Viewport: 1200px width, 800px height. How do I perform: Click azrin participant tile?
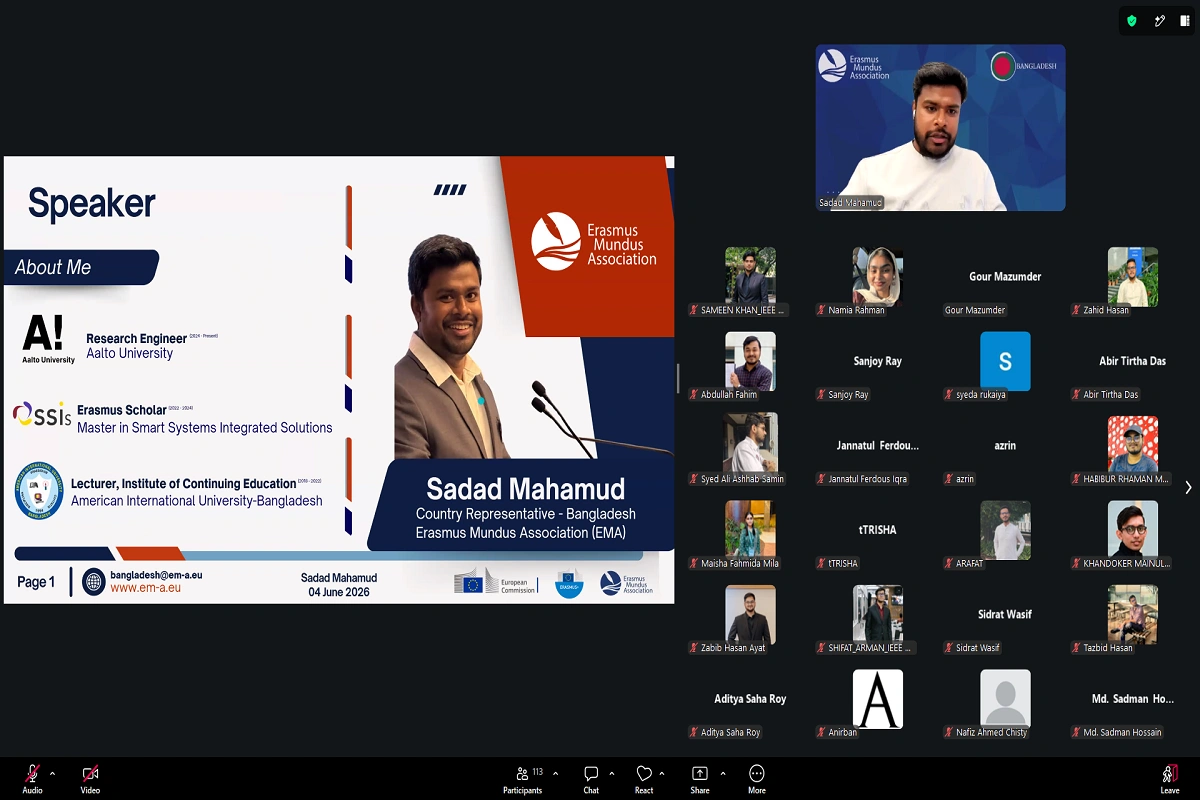click(x=1005, y=451)
